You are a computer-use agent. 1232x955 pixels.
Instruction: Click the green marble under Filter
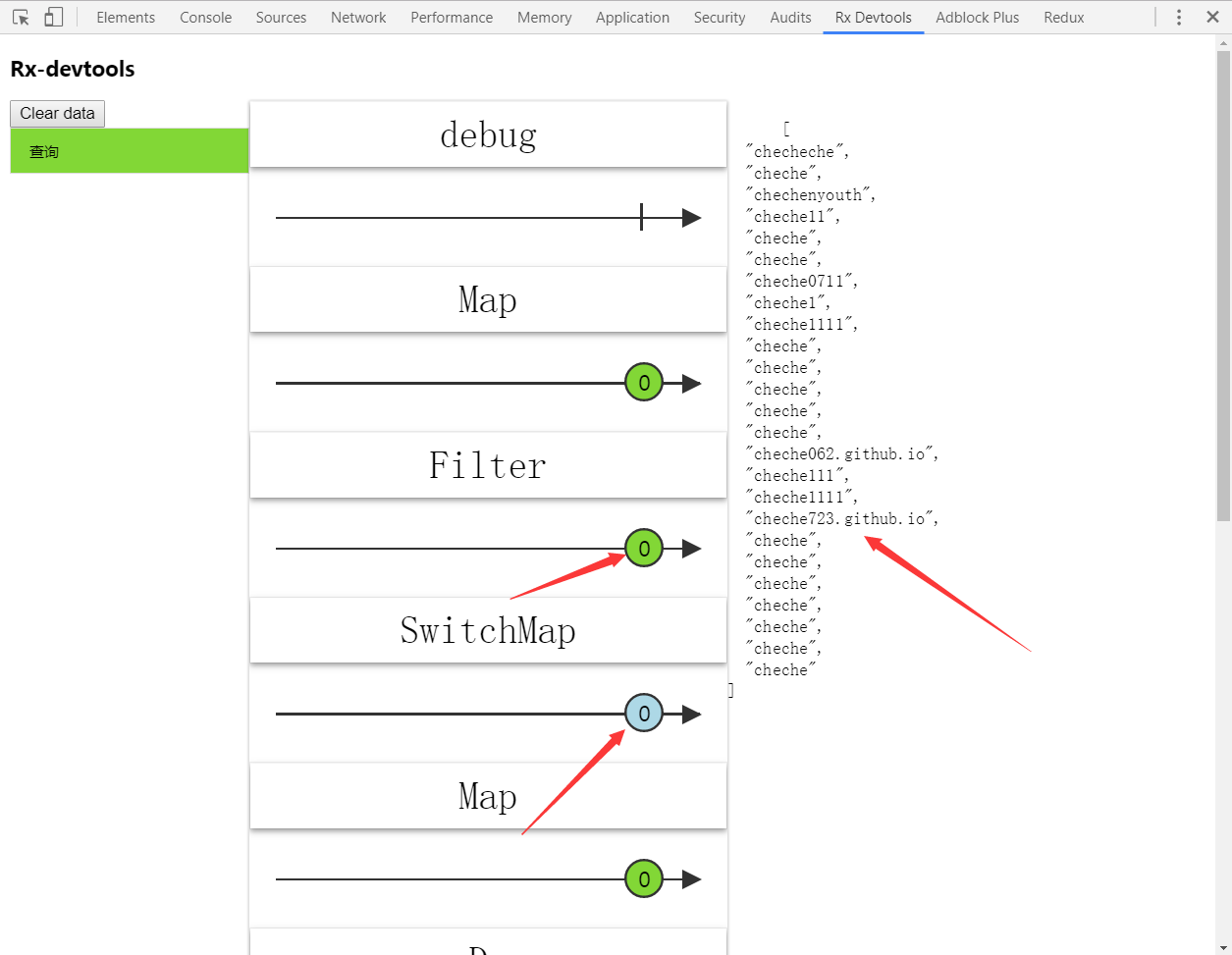[644, 549]
